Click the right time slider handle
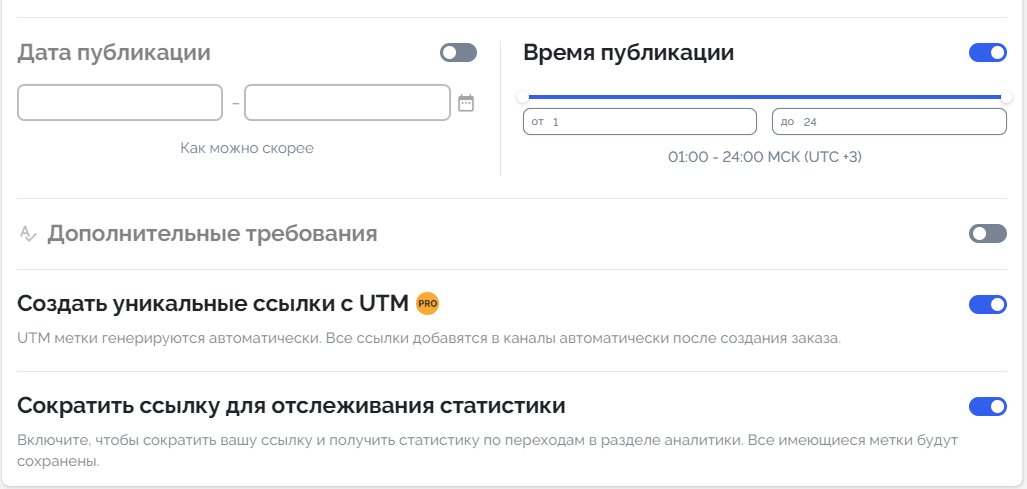 [1006, 97]
